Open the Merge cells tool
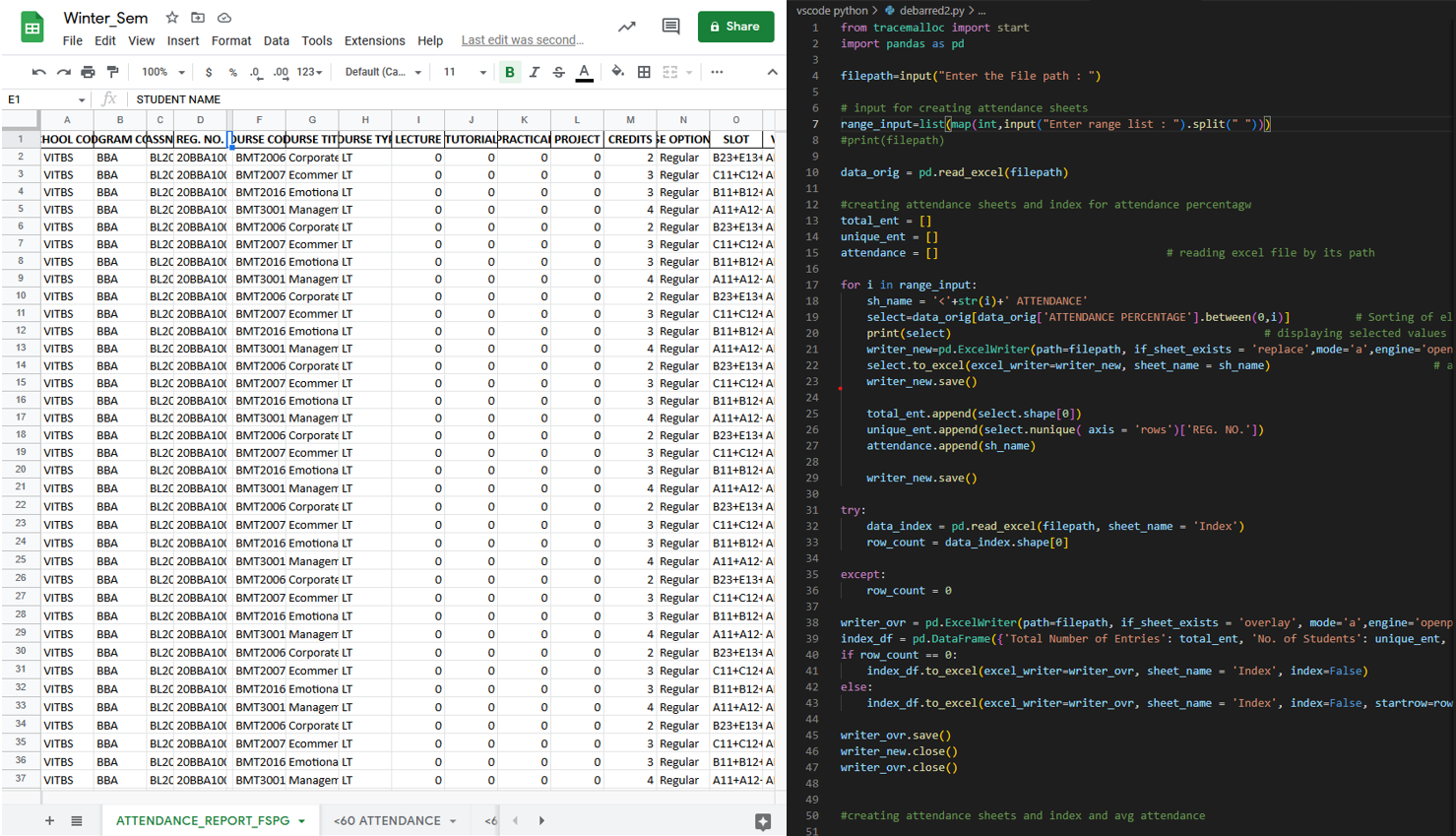Screen dimensions: 1456x836 [x=668, y=71]
